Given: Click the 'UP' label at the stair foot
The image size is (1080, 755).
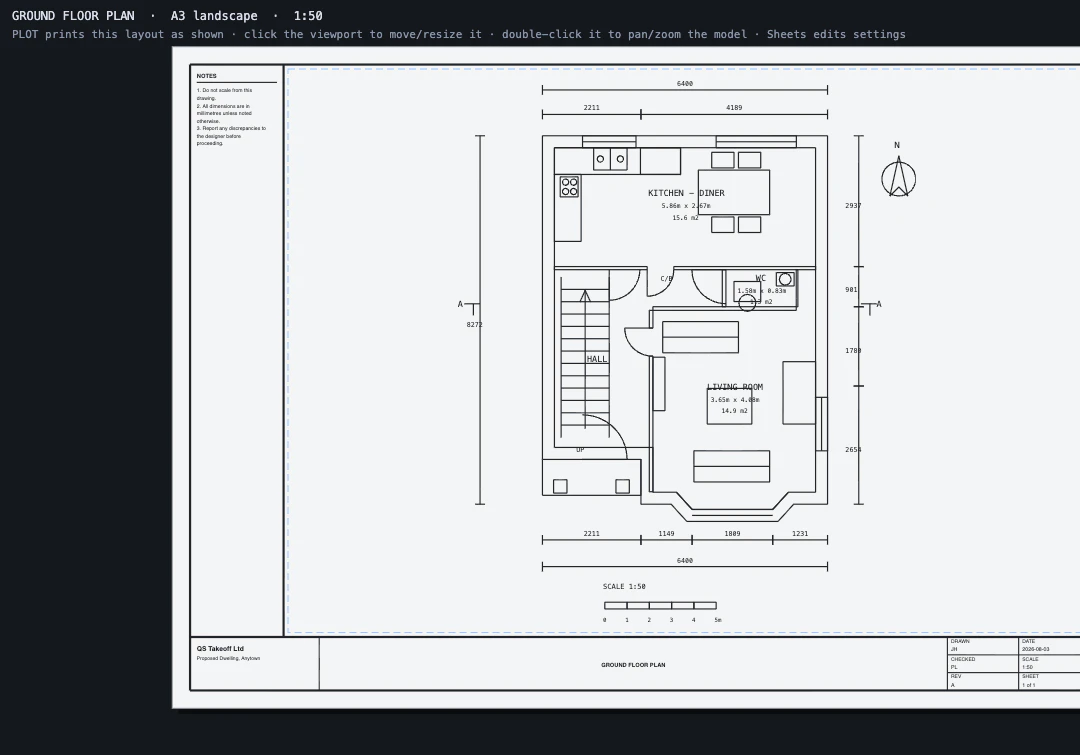Looking at the screenshot, I should 580,450.
